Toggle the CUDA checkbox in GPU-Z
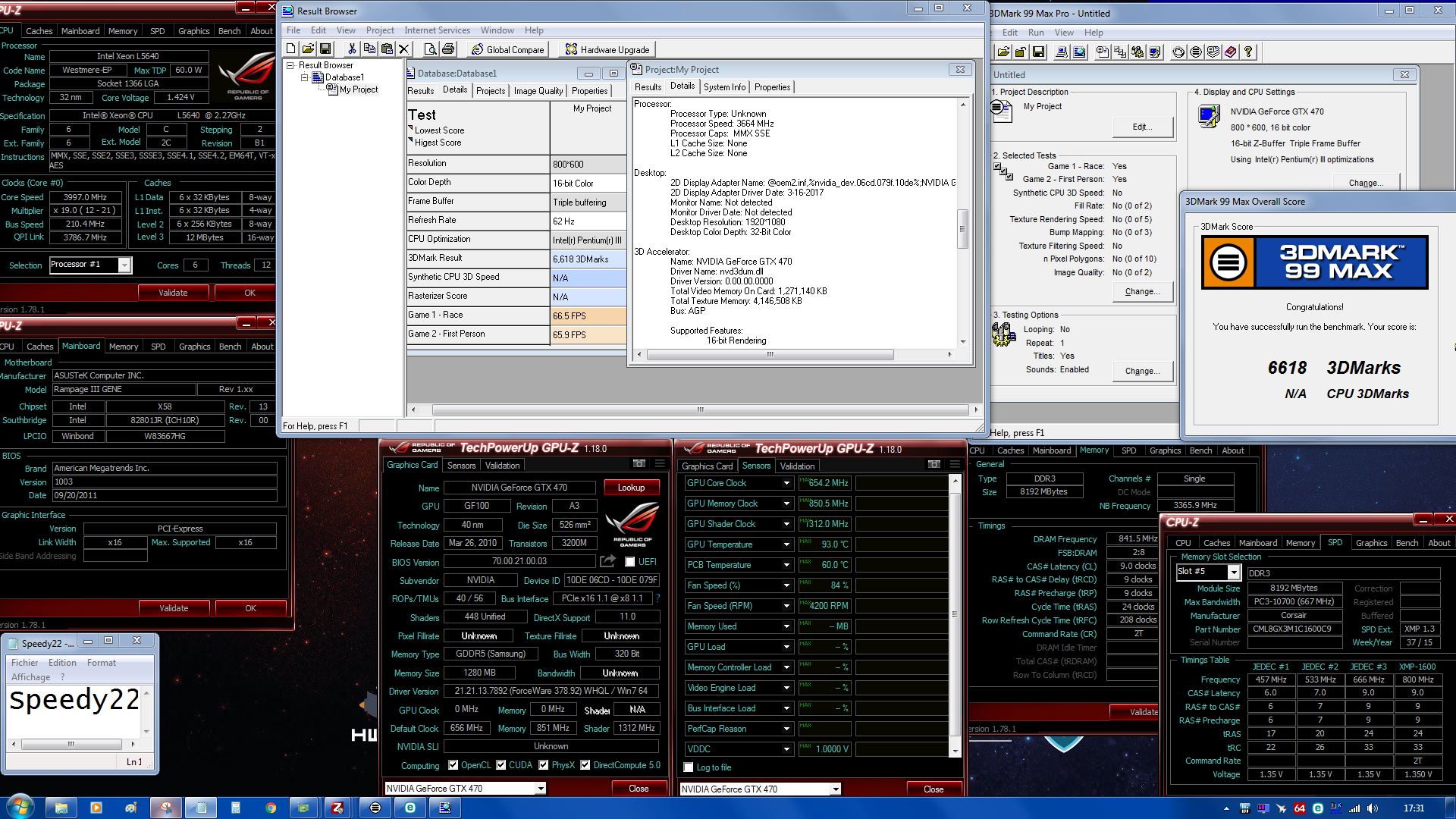The image size is (1456, 819). [x=500, y=765]
